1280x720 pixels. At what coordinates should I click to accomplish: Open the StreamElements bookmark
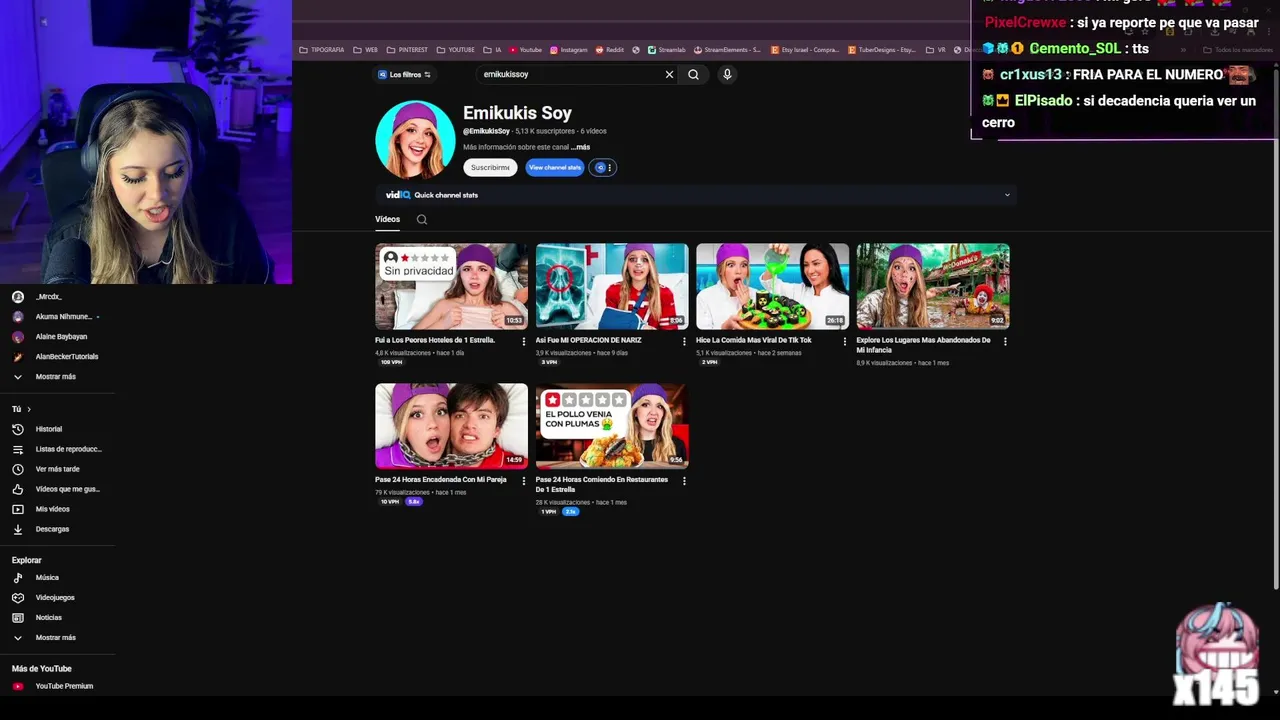coord(727,50)
